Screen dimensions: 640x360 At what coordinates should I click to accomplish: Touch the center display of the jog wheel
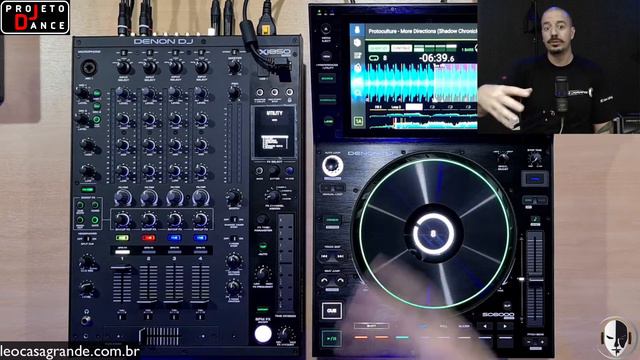(x=433, y=234)
